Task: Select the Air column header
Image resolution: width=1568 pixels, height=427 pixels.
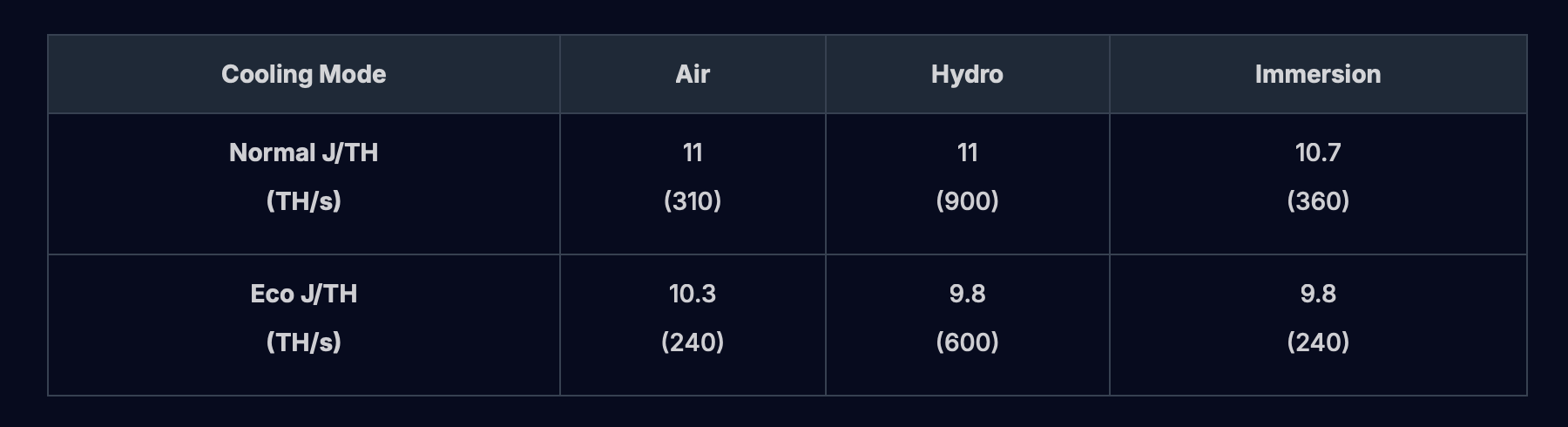Action: 693,74
